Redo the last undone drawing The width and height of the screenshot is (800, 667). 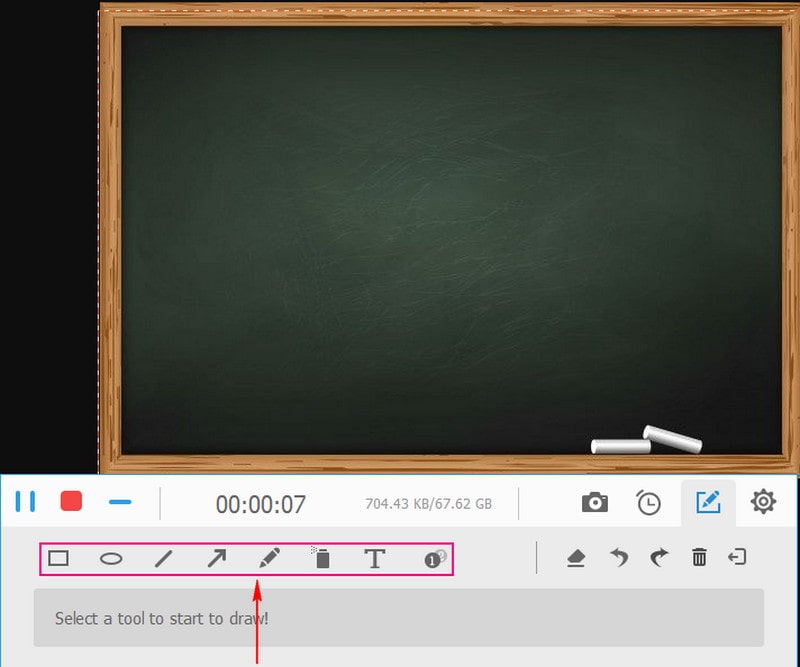point(658,558)
